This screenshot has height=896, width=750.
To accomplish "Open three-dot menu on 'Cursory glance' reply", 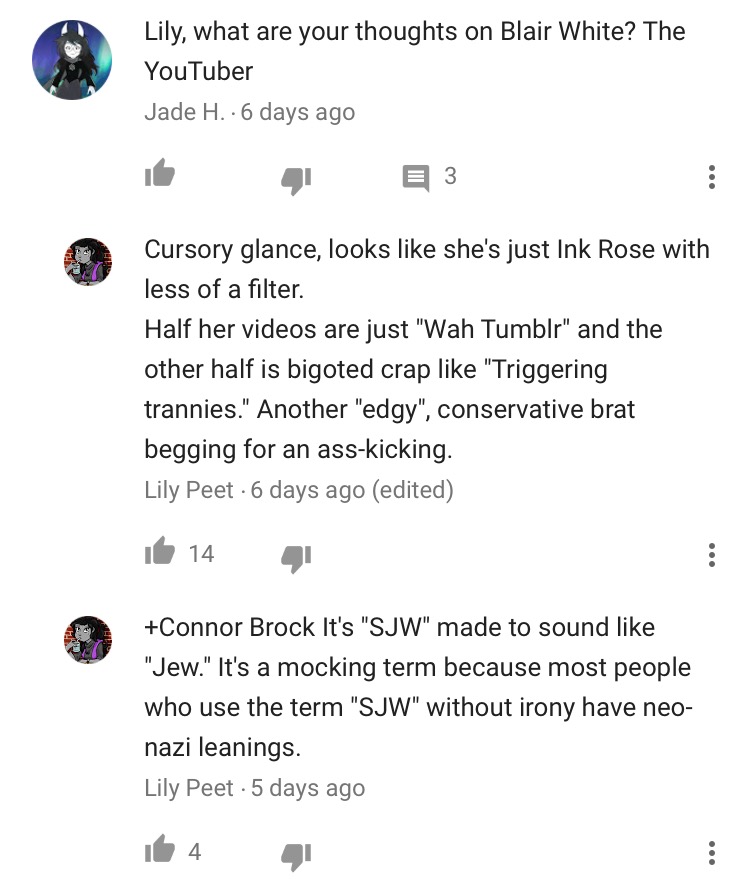I will pos(711,555).
